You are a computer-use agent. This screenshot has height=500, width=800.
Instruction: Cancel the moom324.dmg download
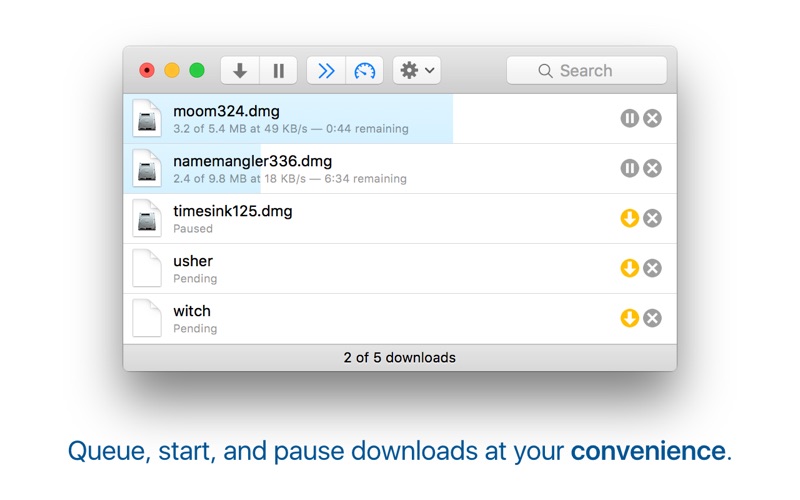(x=652, y=118)
